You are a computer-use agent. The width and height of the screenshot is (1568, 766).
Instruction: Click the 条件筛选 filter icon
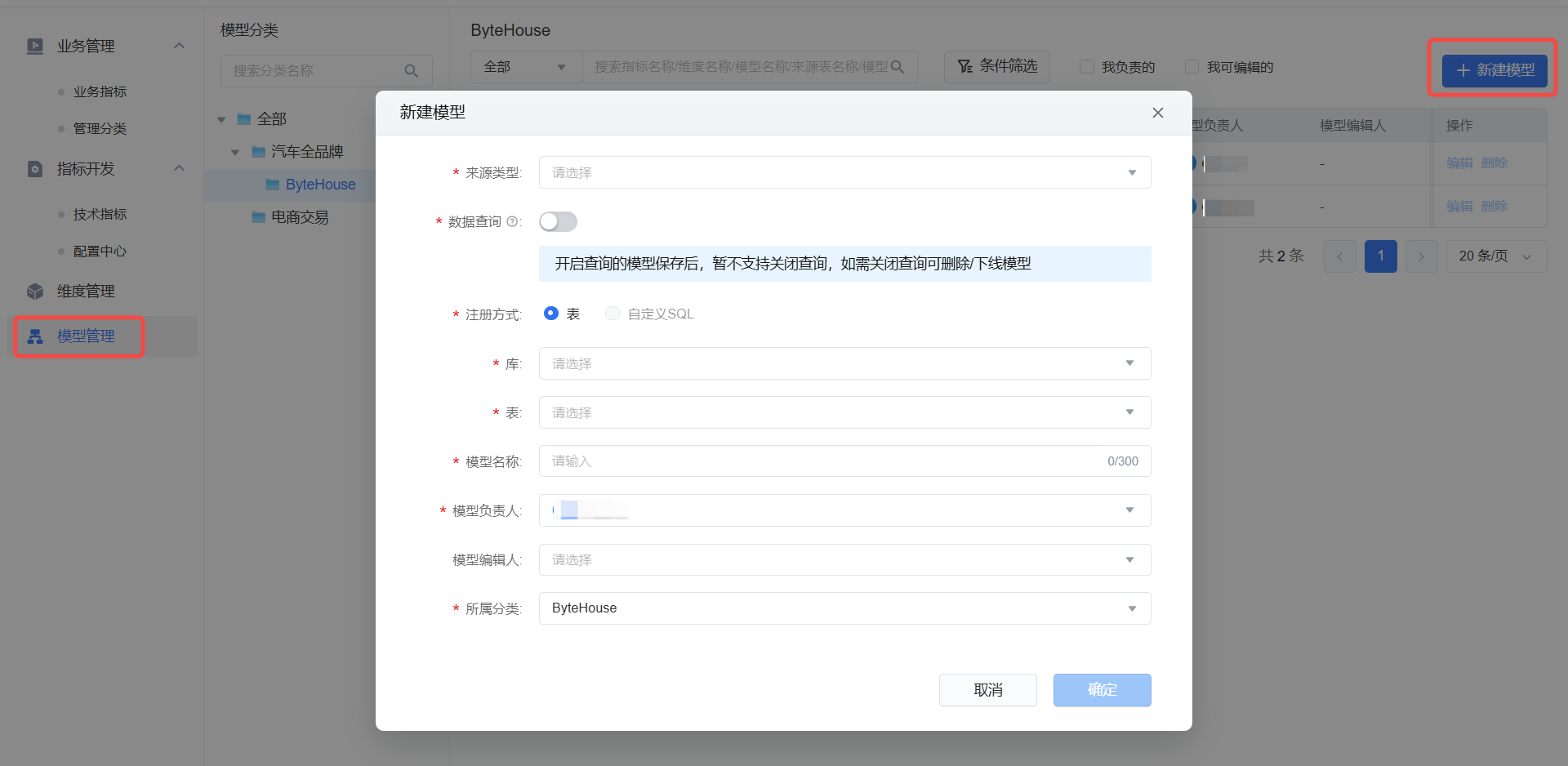964,67
